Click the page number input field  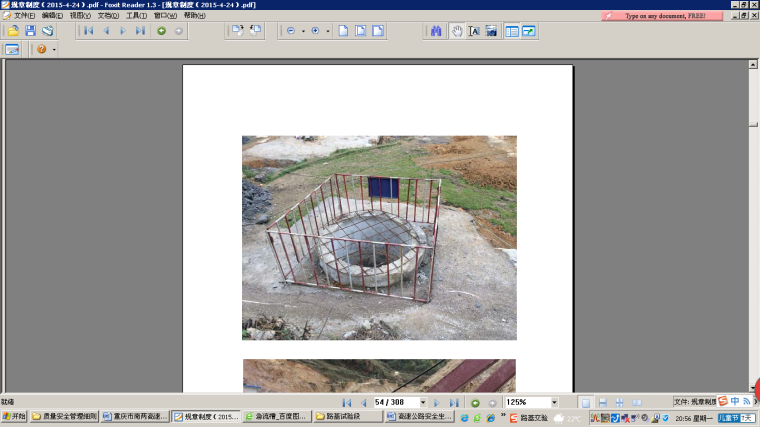[x=394, y=402]
